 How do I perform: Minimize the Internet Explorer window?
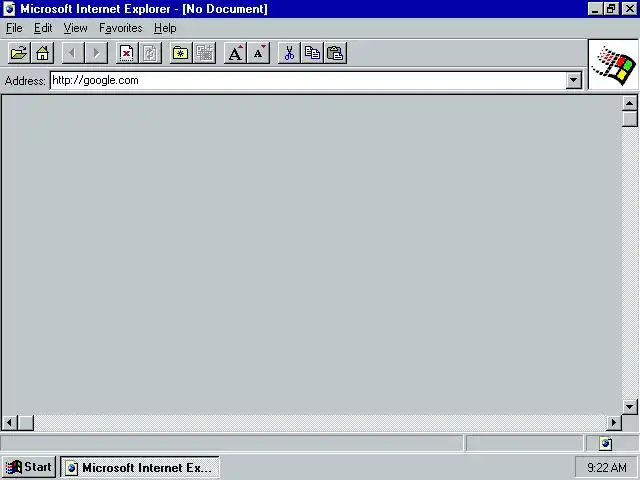click(x=596, y=9)
